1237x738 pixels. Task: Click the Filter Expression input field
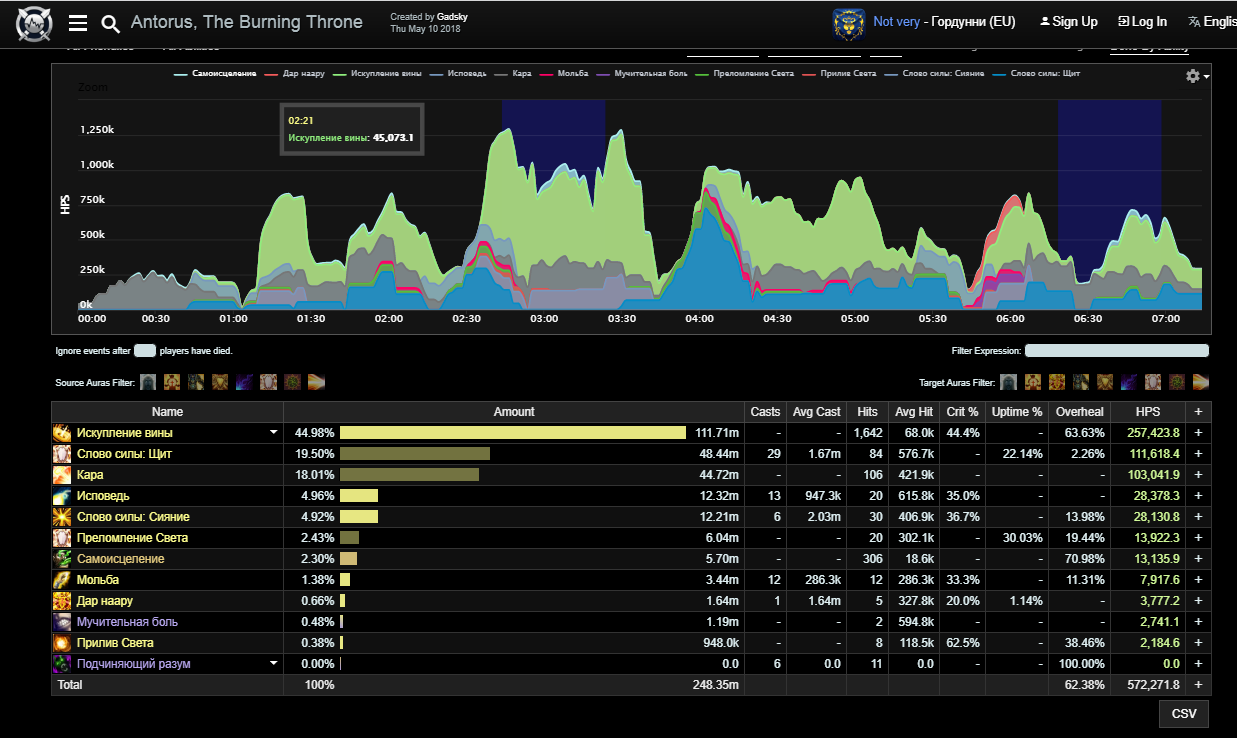click(1116, 351)
